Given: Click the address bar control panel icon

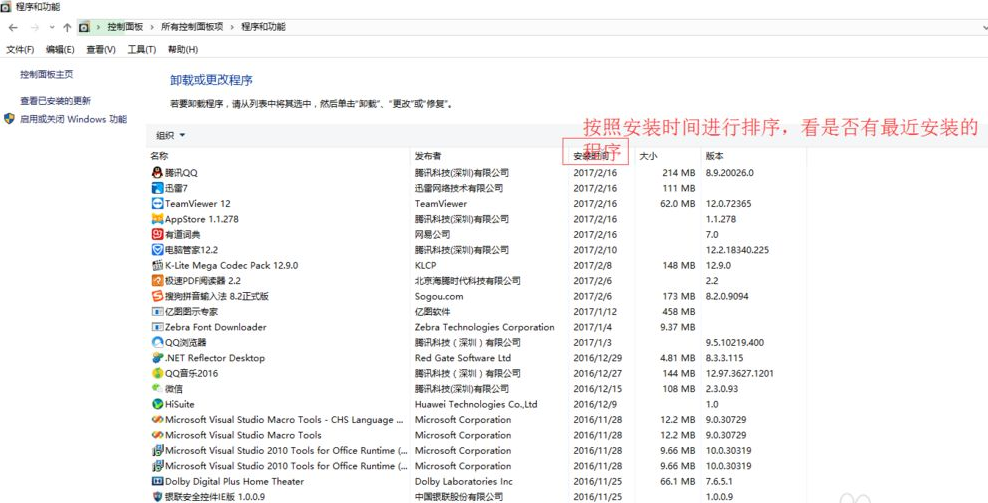Looking at the screenshot, I should (84, 27).
